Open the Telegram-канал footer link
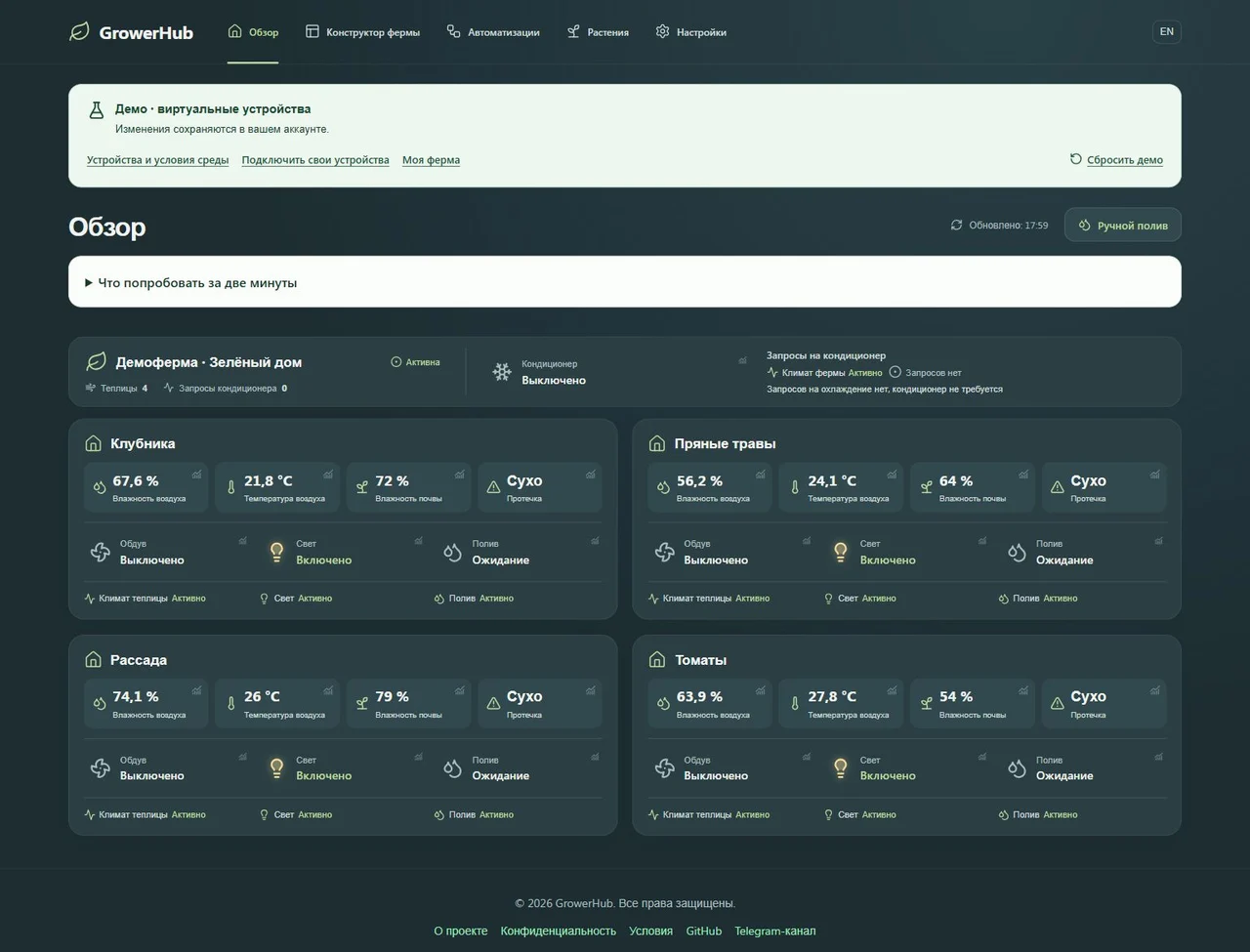 (775, 931)
